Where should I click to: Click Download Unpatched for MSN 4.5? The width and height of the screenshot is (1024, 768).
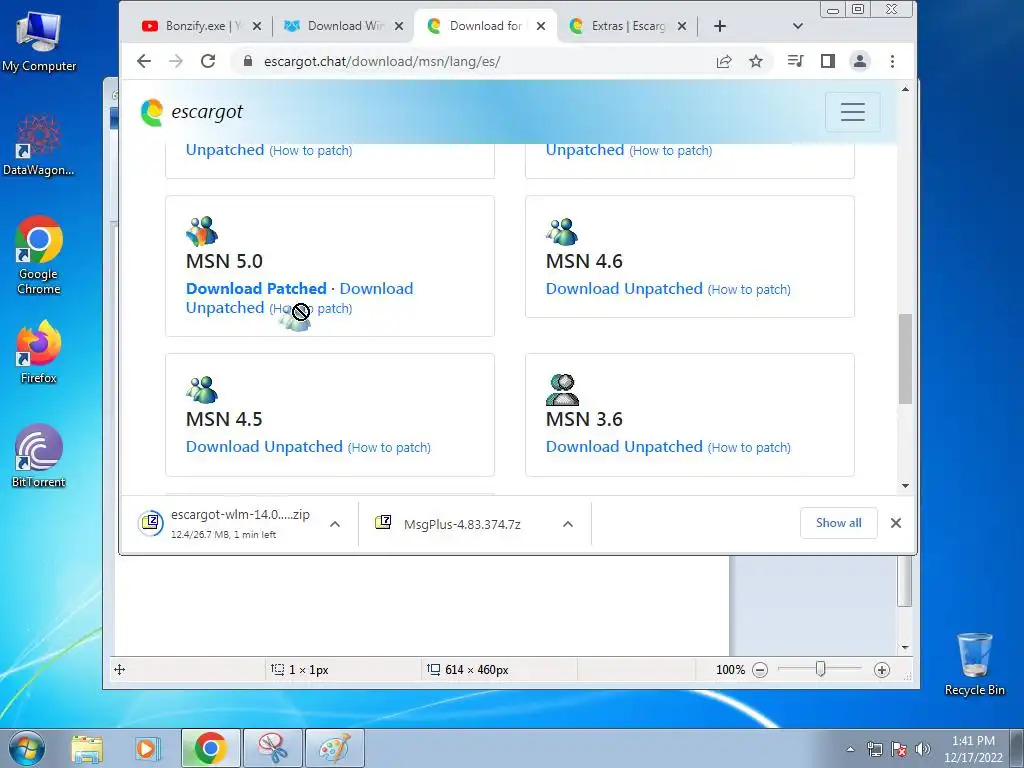[264, 447]
